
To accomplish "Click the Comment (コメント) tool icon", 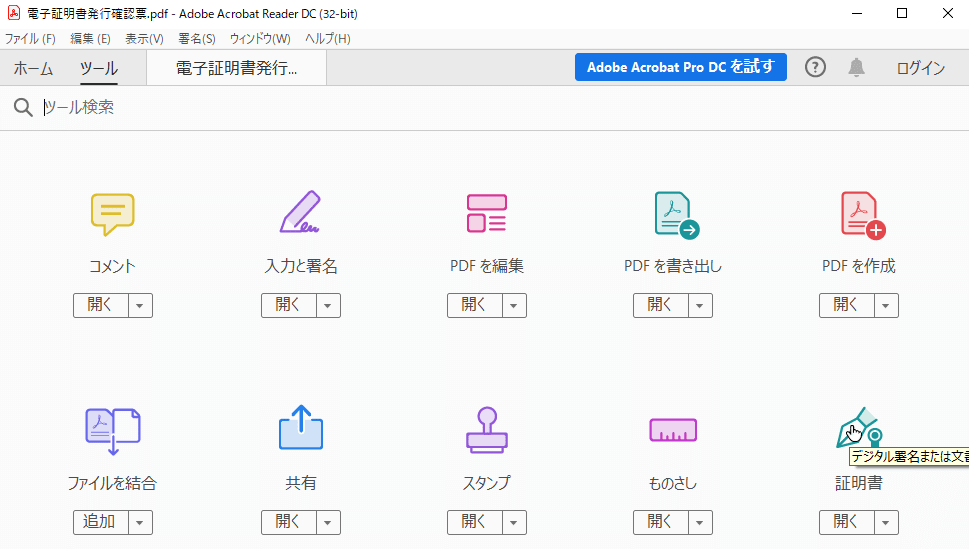I will [112, 213].
